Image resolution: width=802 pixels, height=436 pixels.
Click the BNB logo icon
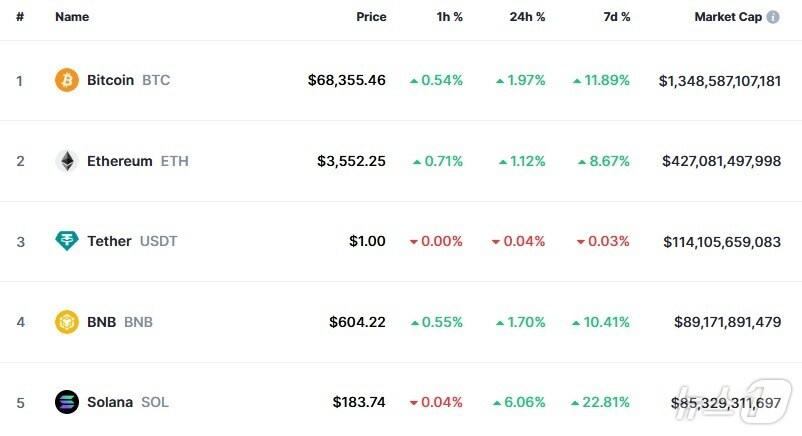pyautogui.click(x=66, y=322)
